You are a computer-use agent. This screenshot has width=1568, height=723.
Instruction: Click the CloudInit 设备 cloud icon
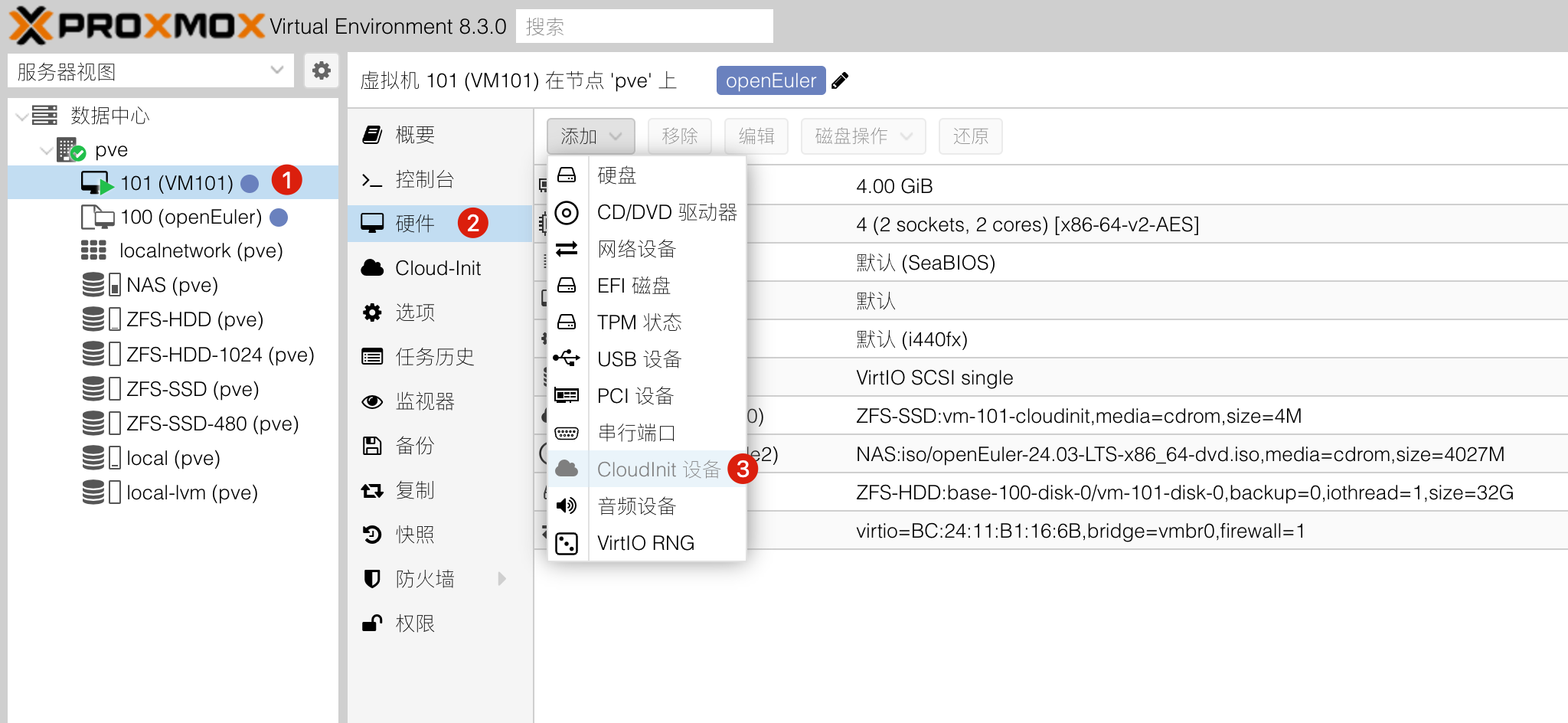tap(567, 469)
